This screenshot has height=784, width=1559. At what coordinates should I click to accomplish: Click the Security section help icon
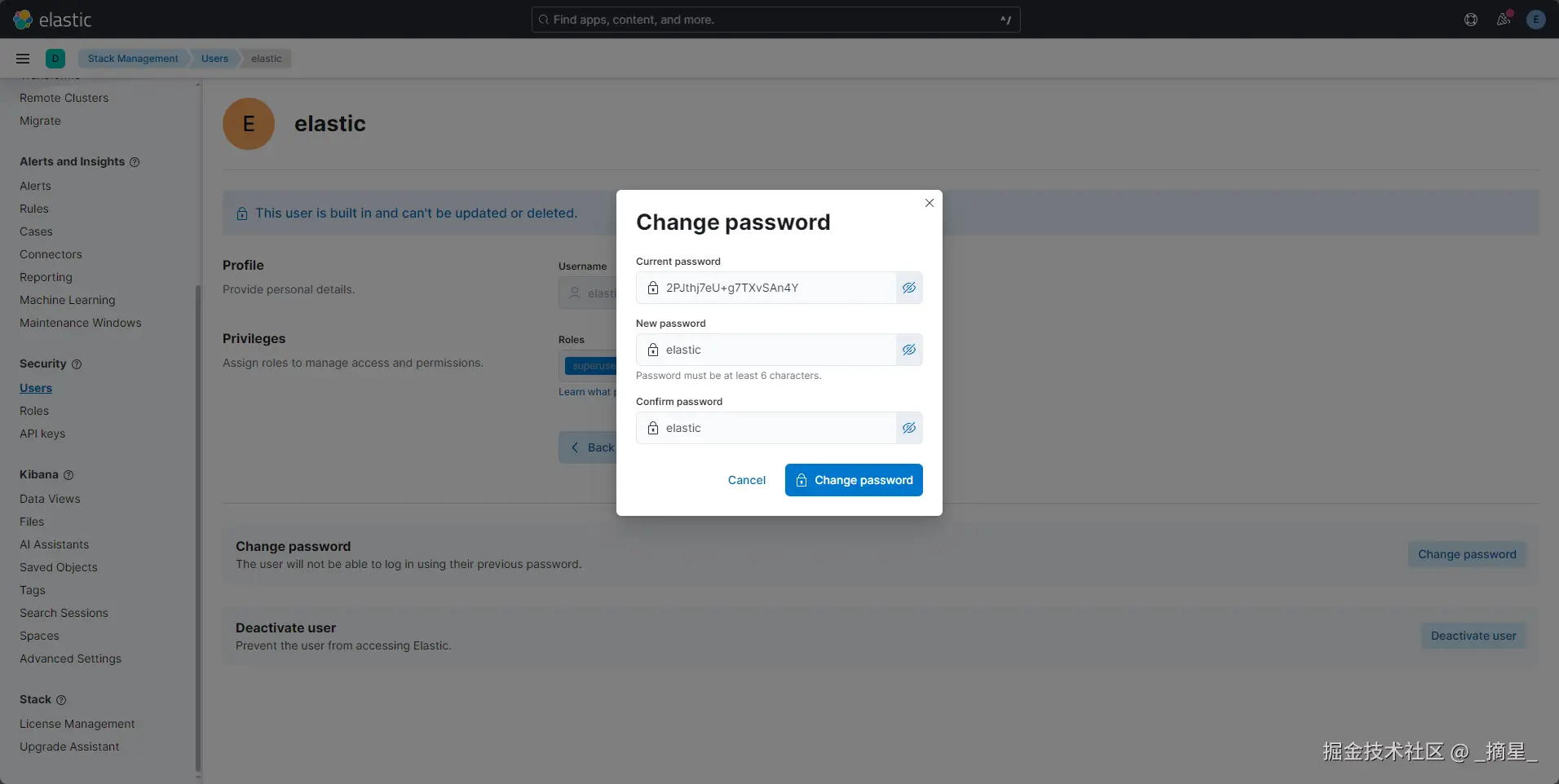tap(77, 364)
